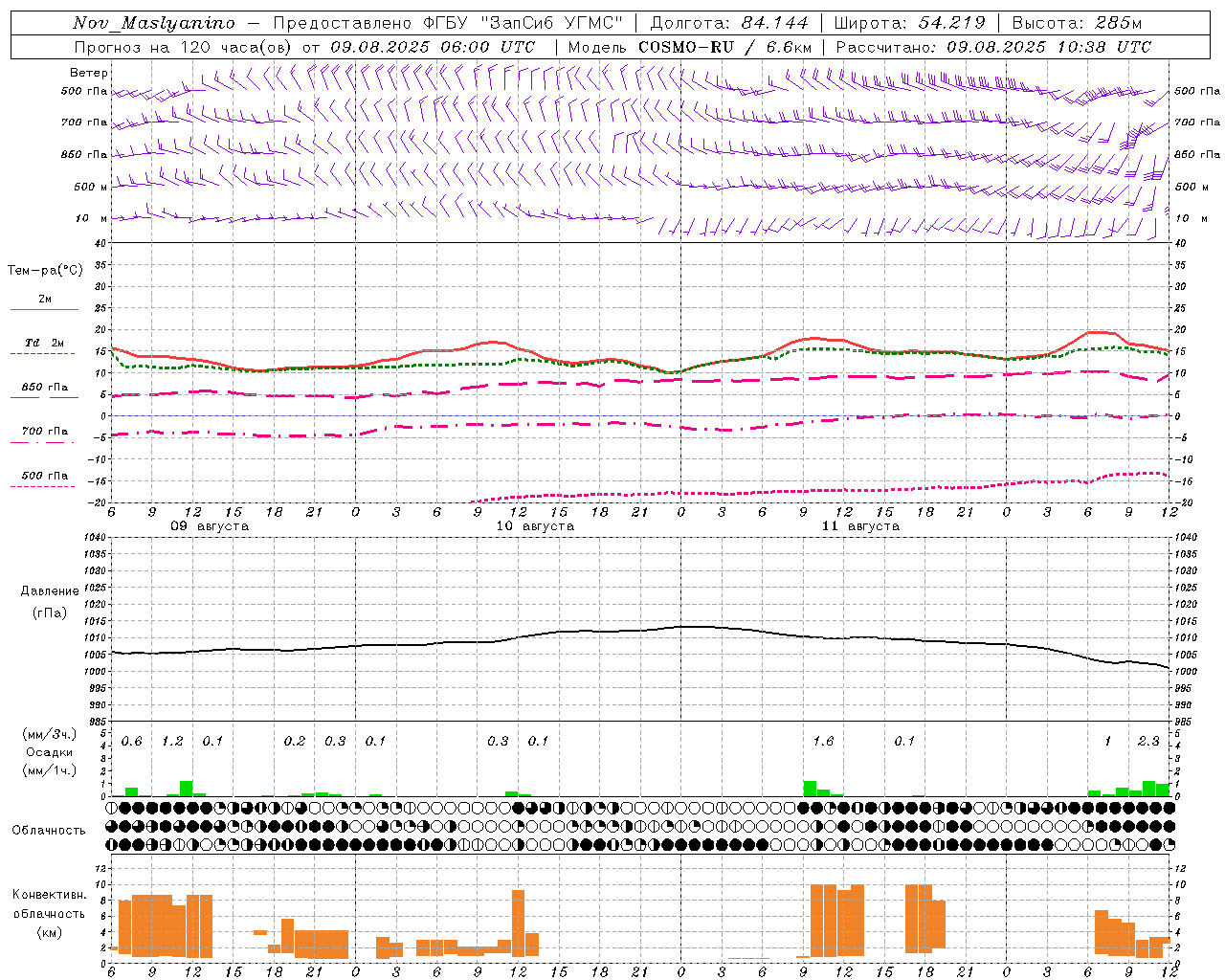Image resolution: width=1225 pixels, height=980 pixels.
Task: Click the text Предоставлено ФГБУ "ЗапСиб УГМС"
Action: (448, 23)
